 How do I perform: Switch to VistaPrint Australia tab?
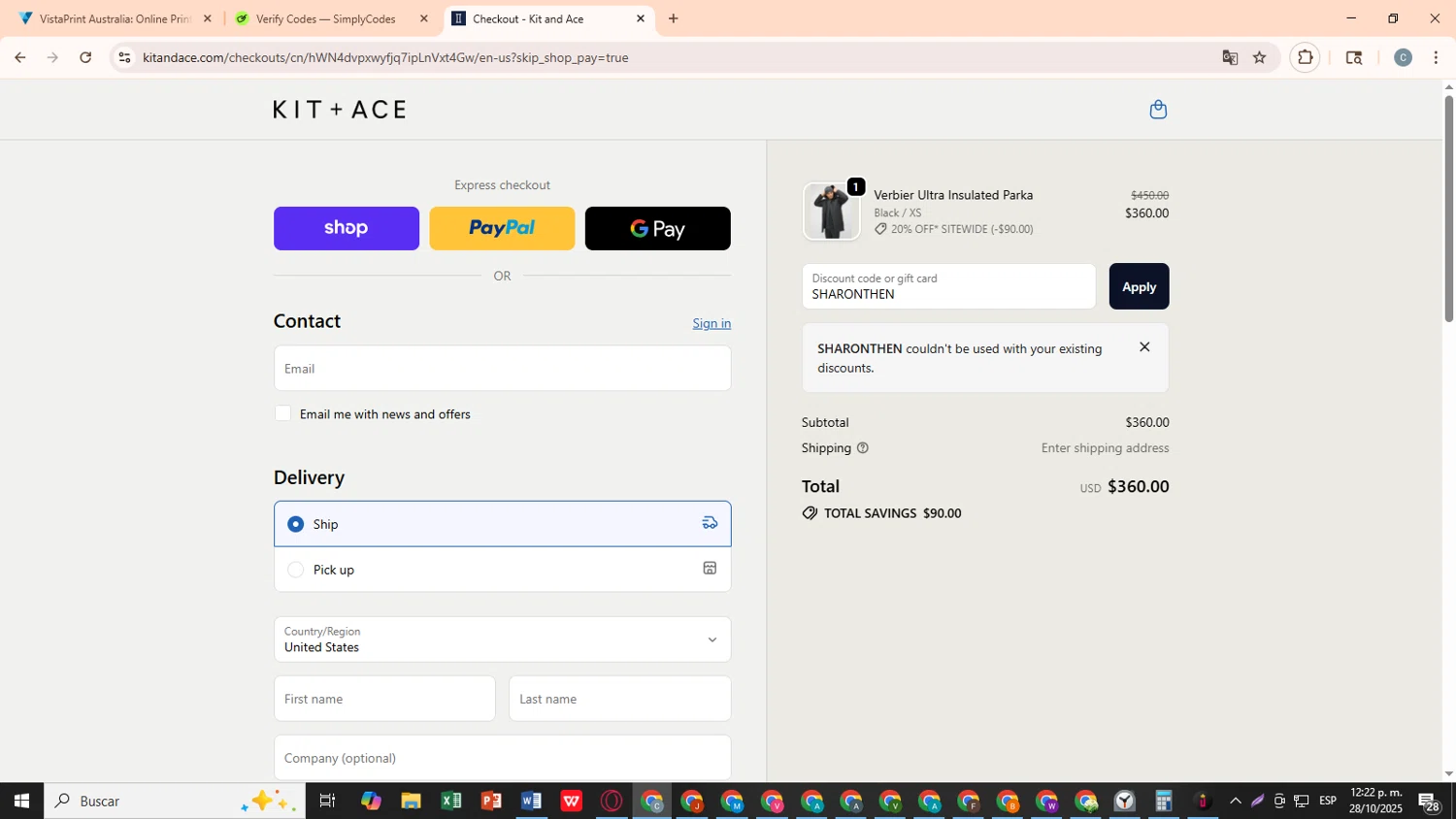[x=115, y=18]
